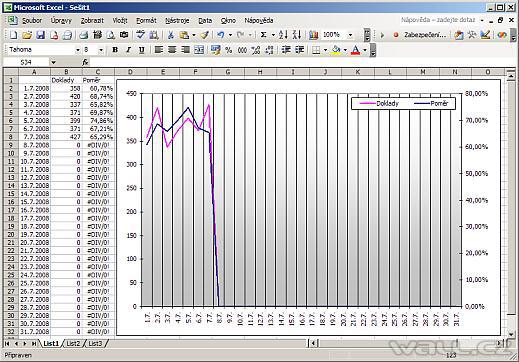519x362 pixels.
Task: Open the Fill Color dropdown arrow
Action: point(345,50)
